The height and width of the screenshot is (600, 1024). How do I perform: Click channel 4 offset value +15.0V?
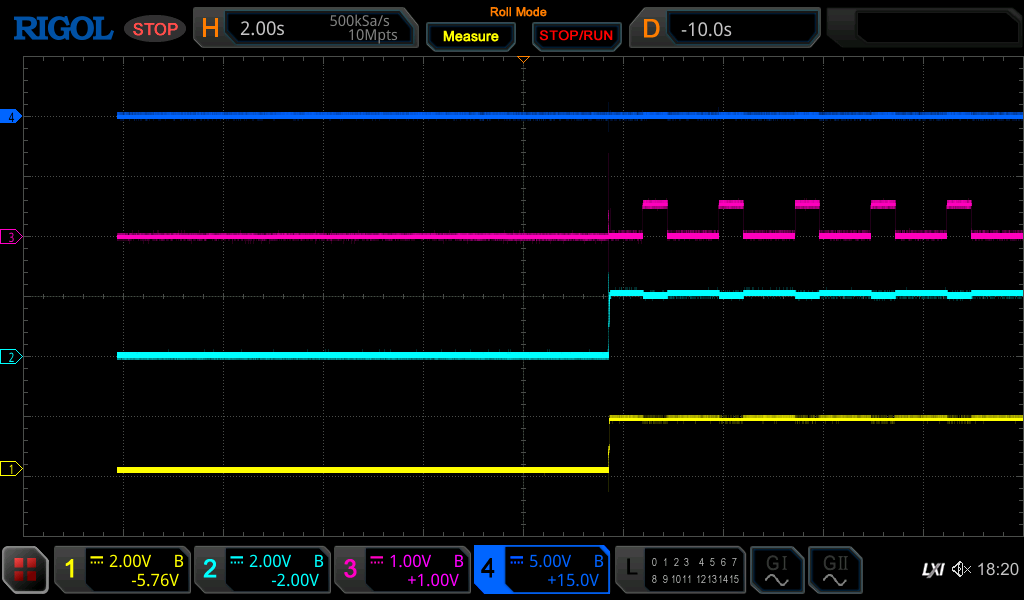(573, 580)
